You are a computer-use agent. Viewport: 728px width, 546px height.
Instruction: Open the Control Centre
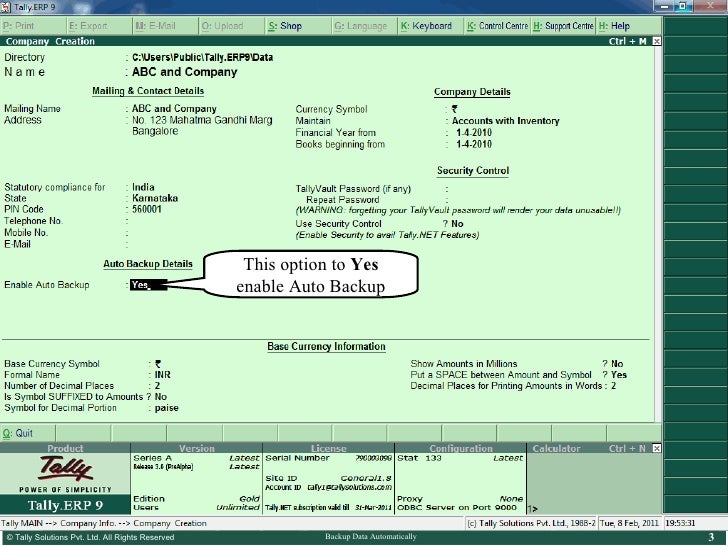pyautogui.click(x=497, y=26)
